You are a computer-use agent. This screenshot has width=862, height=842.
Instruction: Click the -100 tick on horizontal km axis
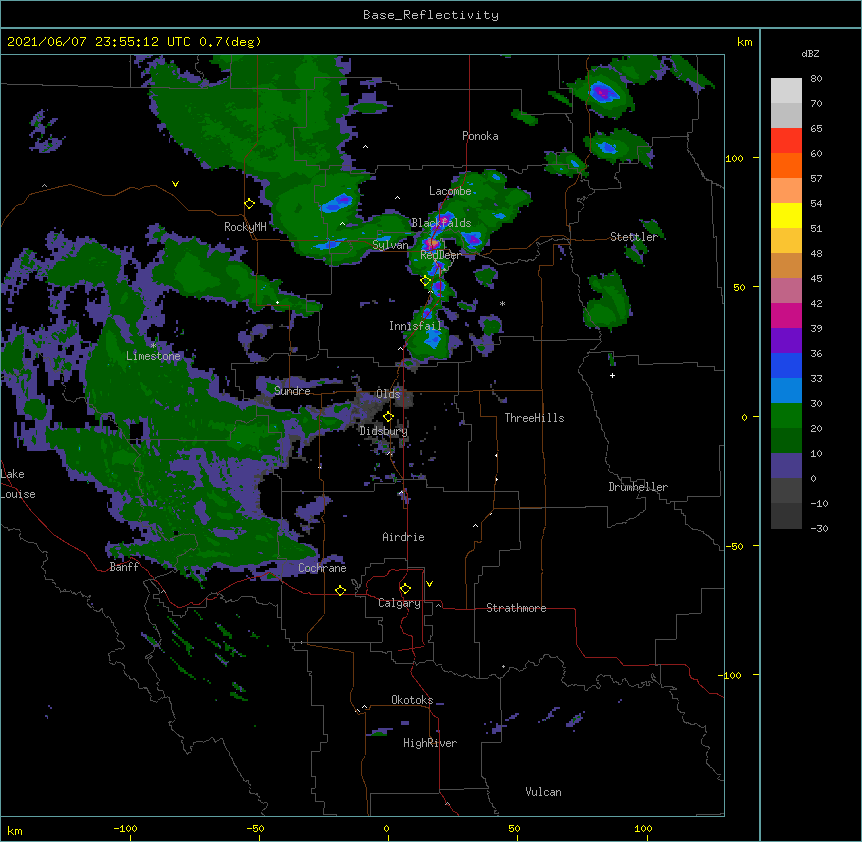pyautogui.click(x=125, y=828)
